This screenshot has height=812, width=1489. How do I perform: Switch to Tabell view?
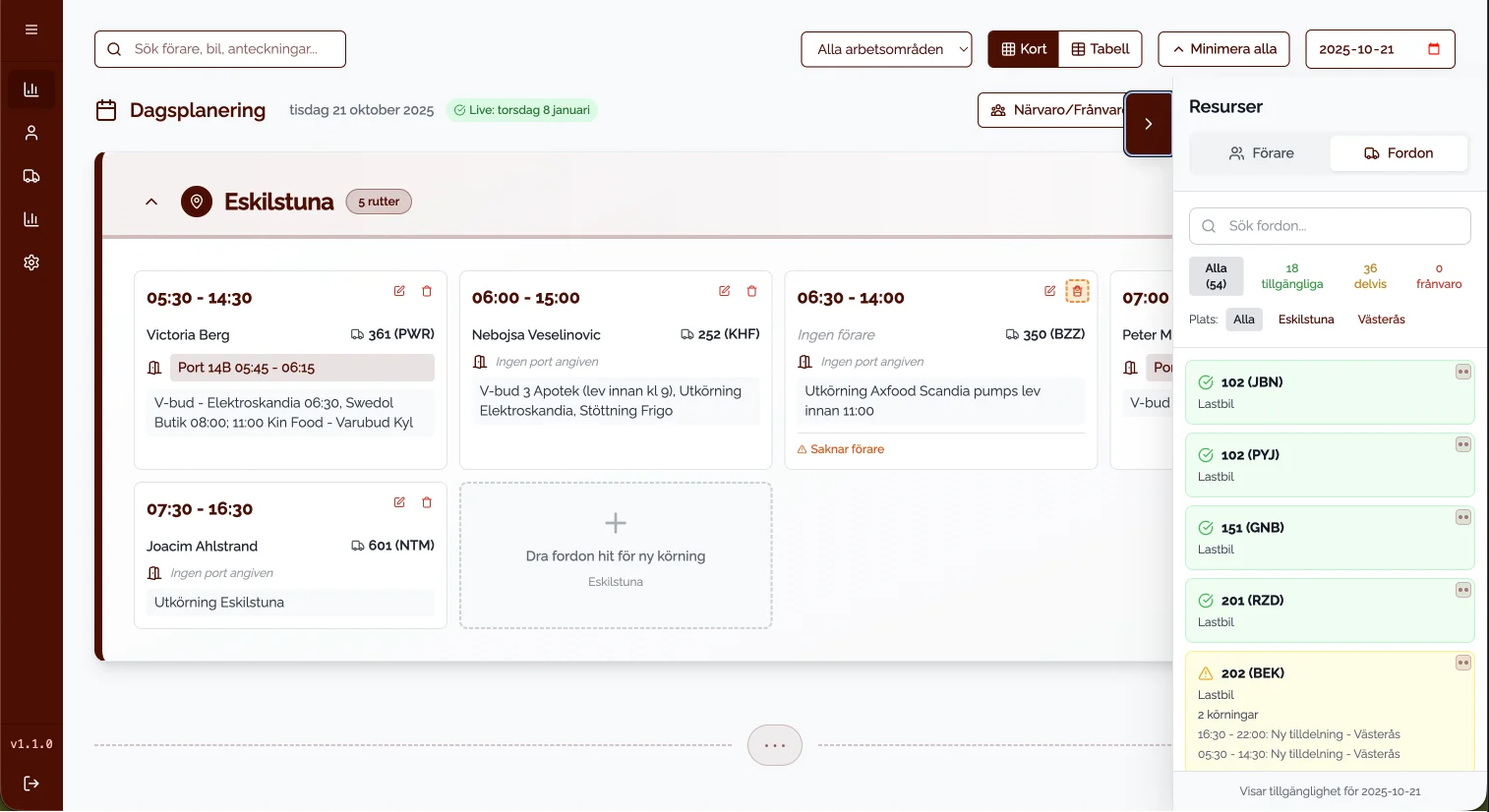click(x=1101, y=49)
